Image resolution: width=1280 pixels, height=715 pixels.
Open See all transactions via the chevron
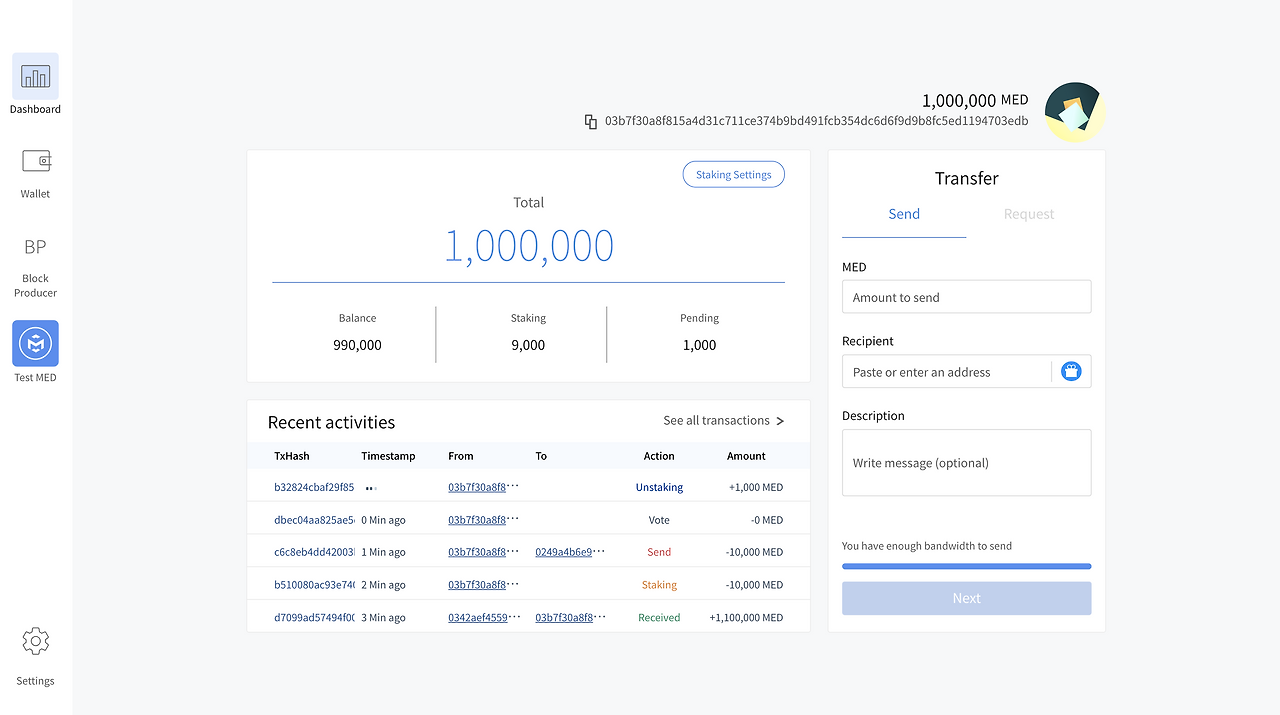780,421
